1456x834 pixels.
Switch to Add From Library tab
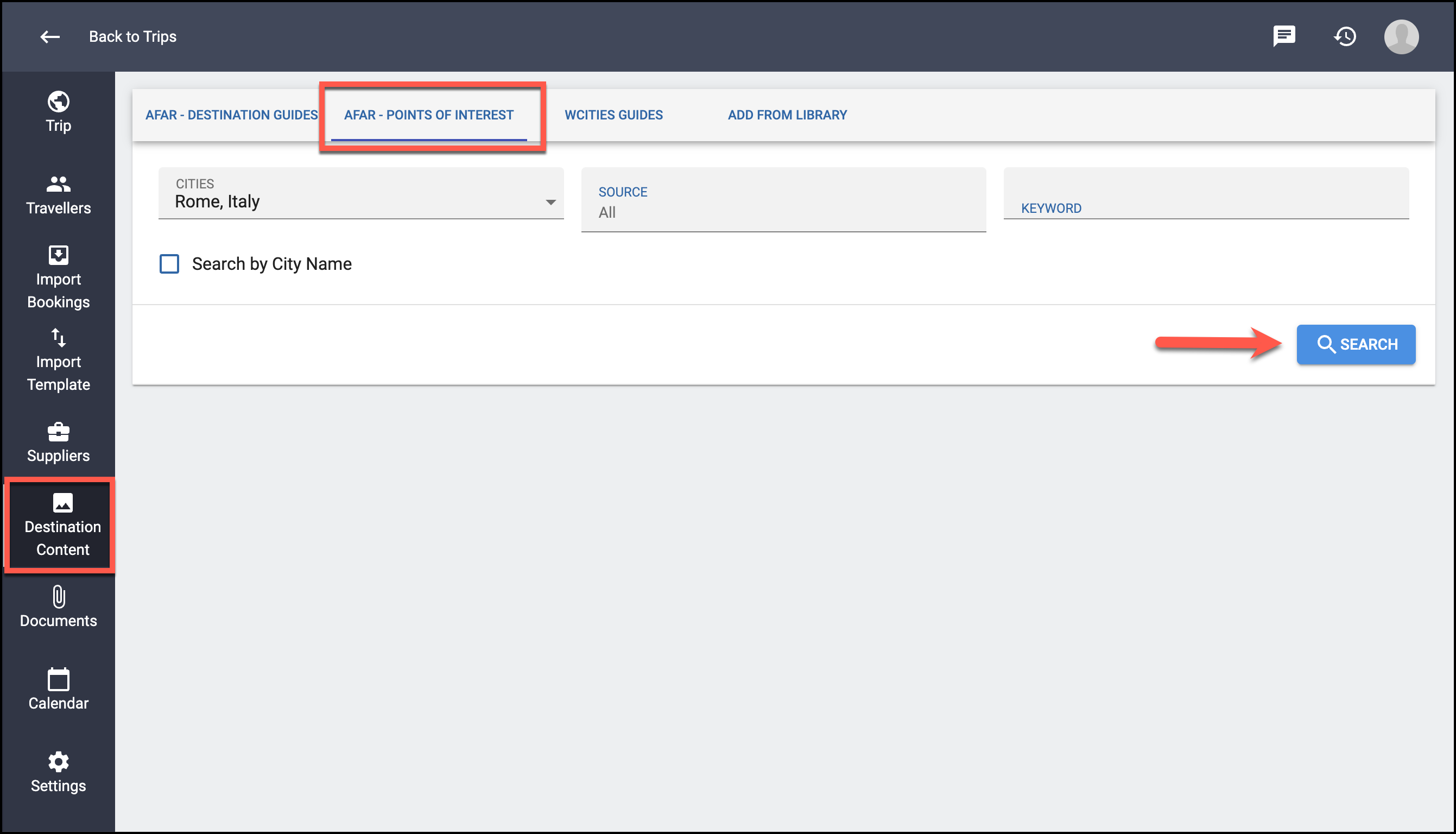click(787, 115)
